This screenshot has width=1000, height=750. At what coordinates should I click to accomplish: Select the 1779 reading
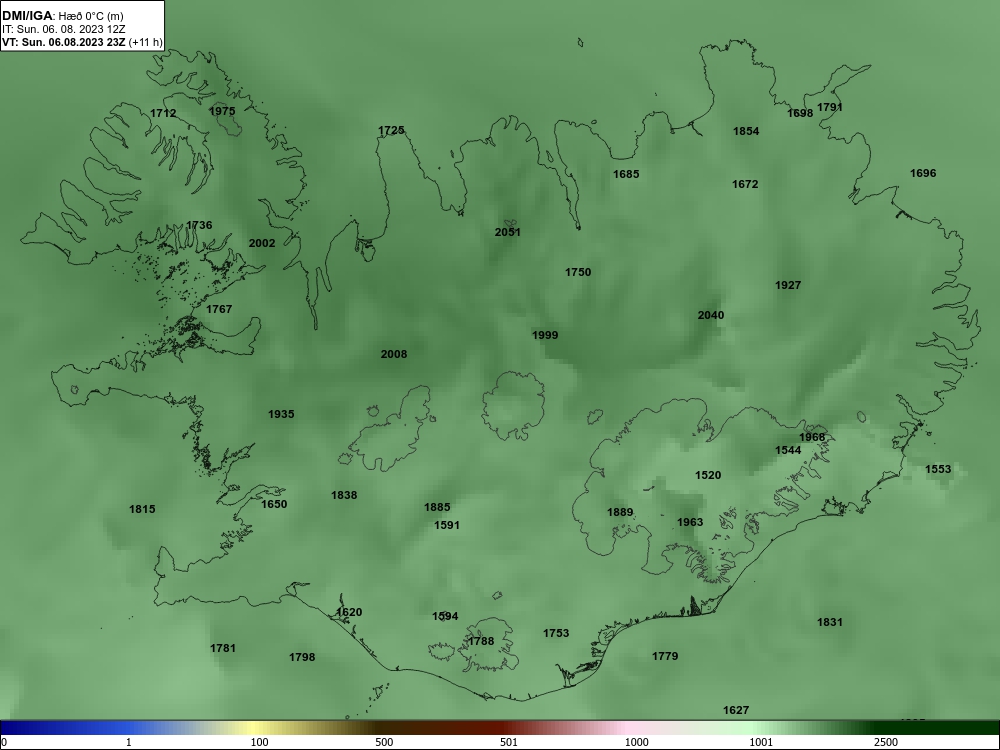click(665, 656)
